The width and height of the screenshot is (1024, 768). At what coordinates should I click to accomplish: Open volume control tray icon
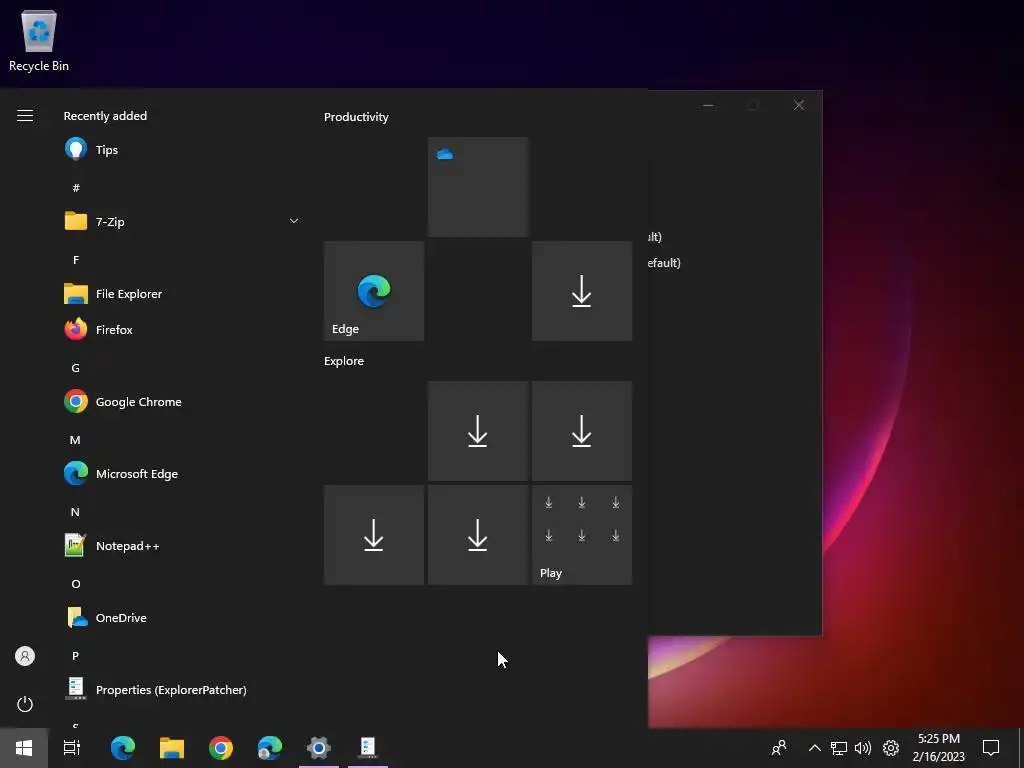(863, 748)
